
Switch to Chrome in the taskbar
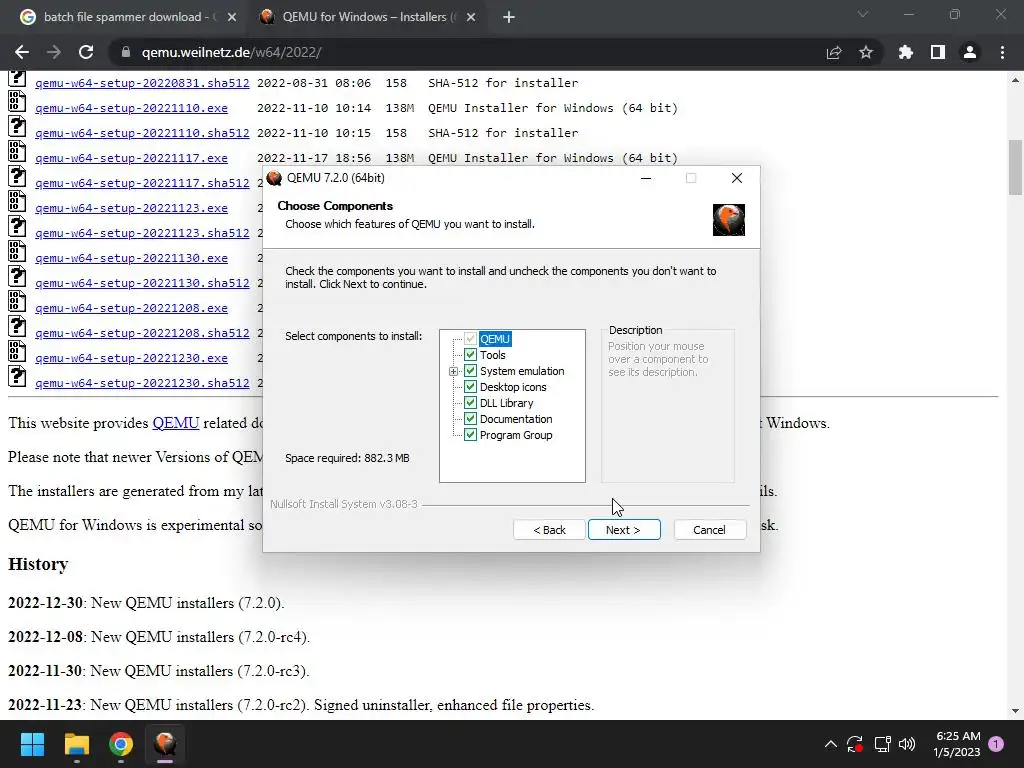click(x=121, y=744)
